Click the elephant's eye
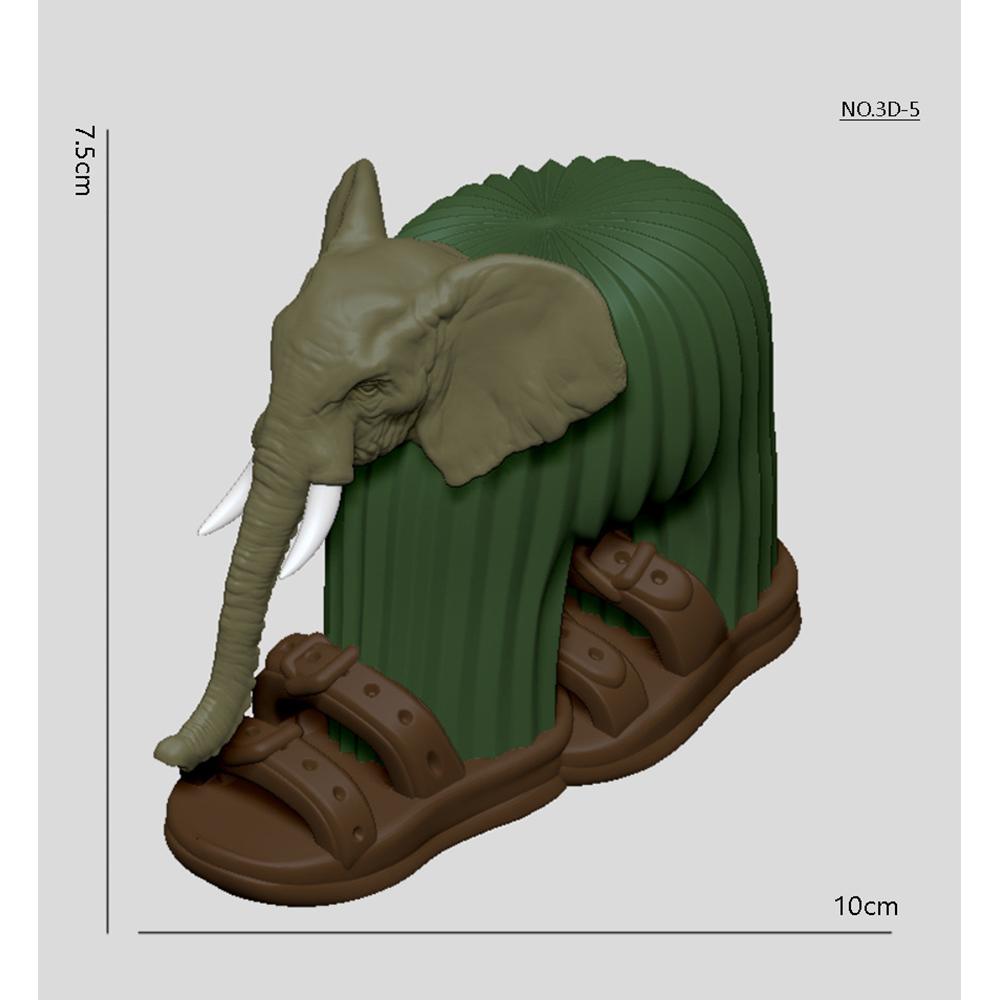Screen dimensions: 1000x1000 click(372, 387)
